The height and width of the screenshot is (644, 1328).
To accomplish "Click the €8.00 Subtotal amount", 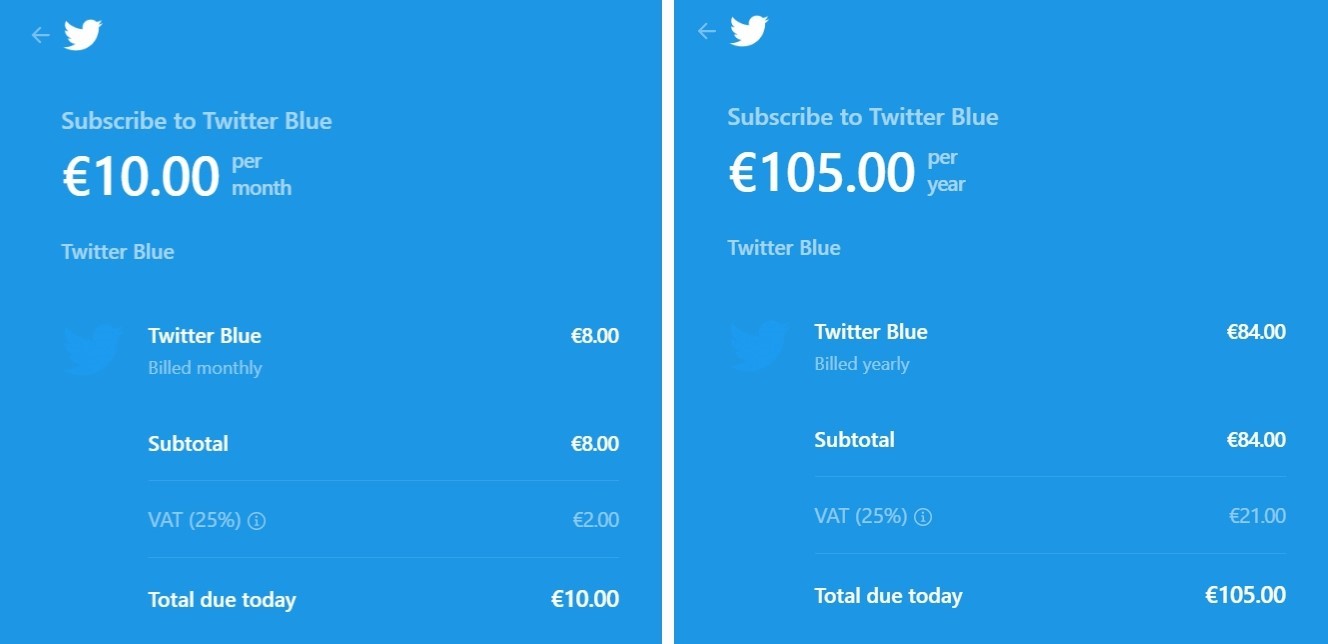I will (595, 444).
